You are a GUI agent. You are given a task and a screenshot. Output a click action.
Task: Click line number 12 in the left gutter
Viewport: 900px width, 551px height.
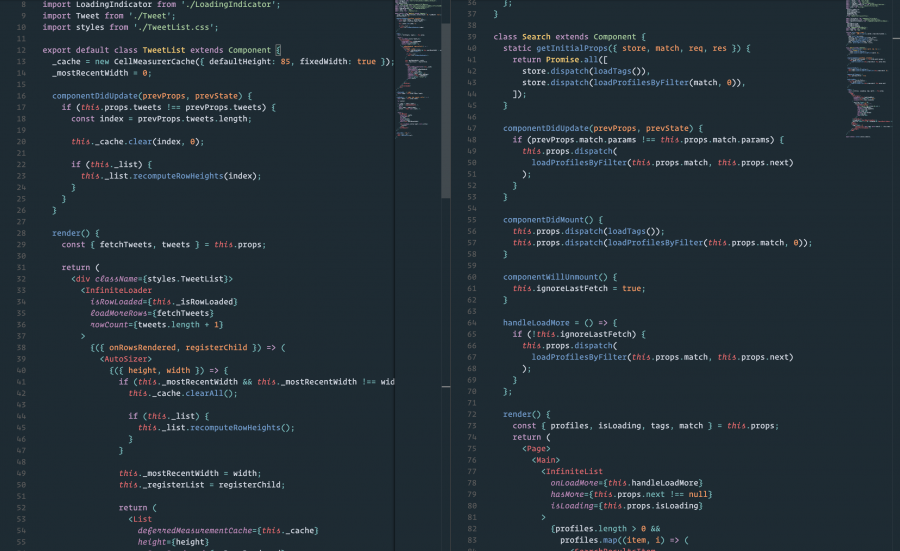point(20,49)
